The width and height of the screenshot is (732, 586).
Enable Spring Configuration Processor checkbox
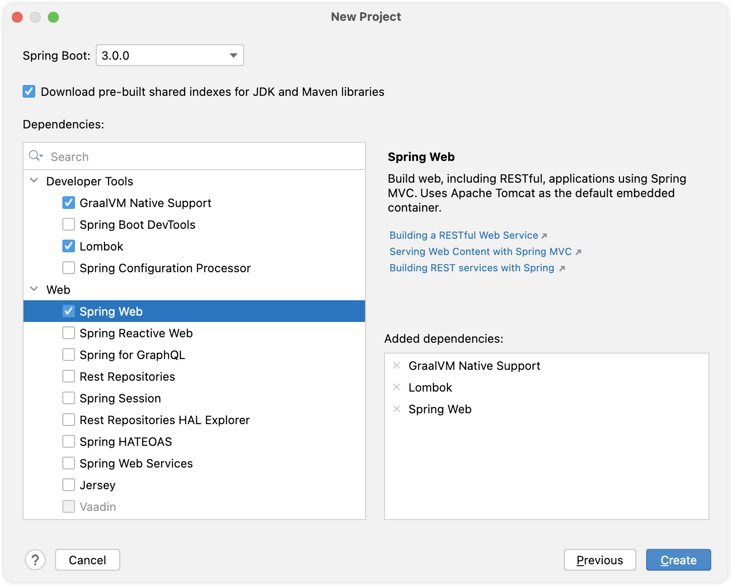pos(69,268)
